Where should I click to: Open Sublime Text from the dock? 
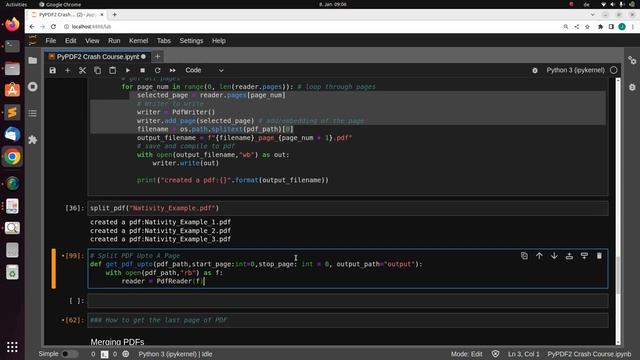click(x=12, y=112)
